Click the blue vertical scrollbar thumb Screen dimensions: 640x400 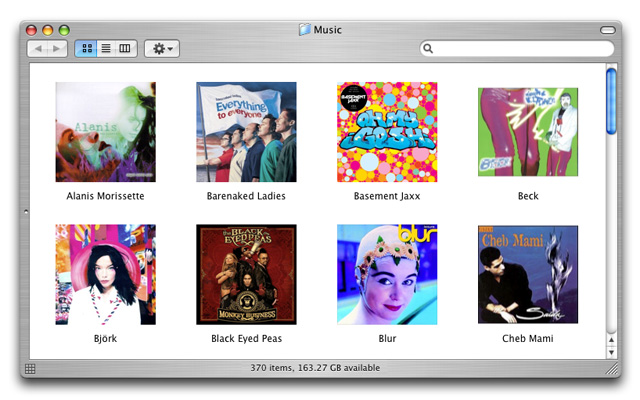click(611, 101)
